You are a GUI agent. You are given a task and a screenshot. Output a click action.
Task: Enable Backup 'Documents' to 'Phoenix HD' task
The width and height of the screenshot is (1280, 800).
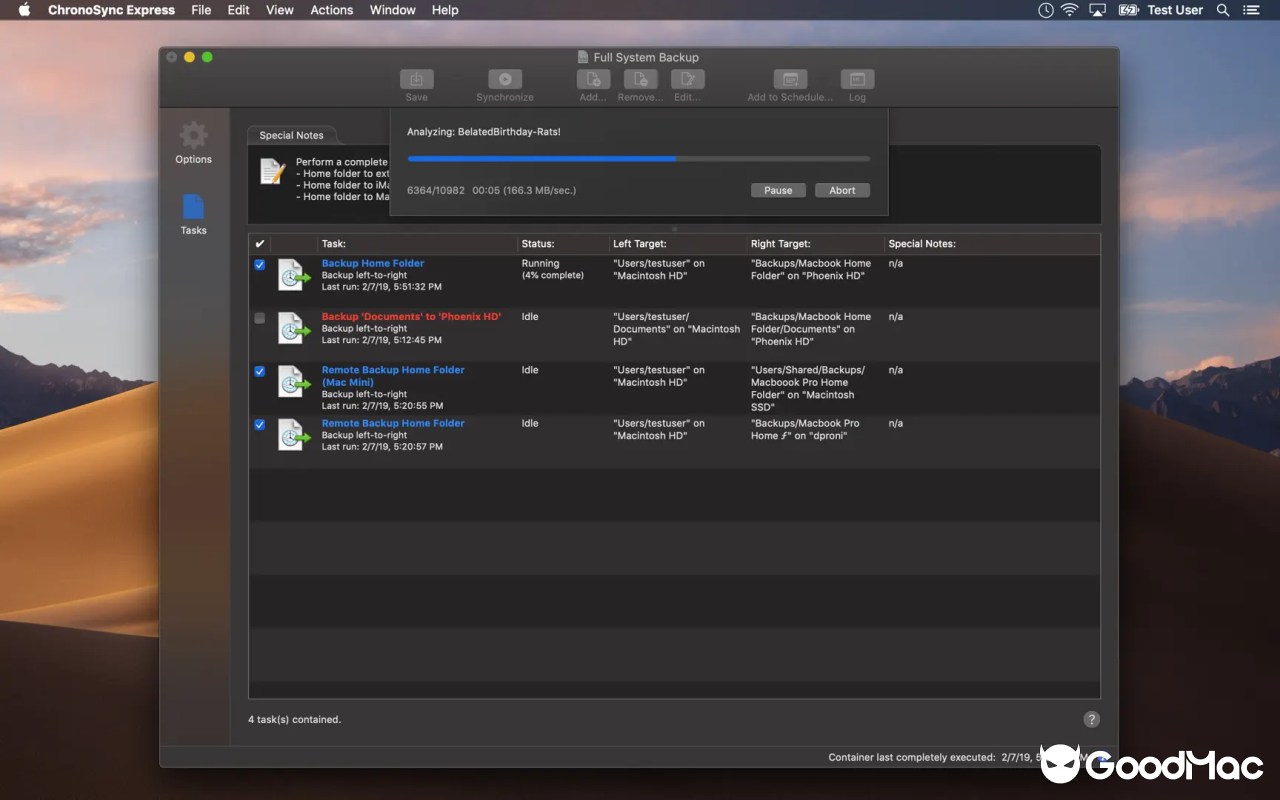point(259,318)
